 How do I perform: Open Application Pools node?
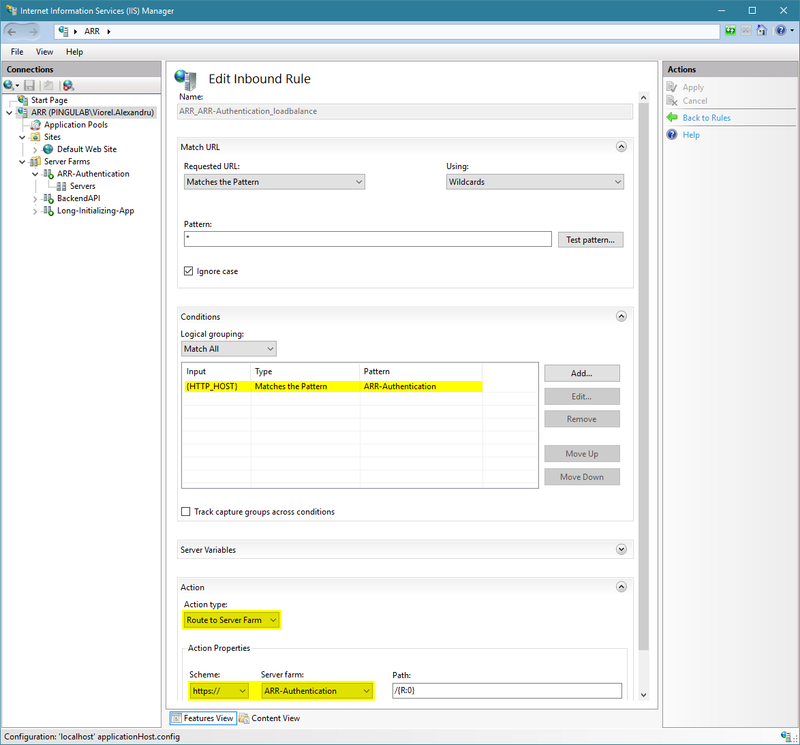coord(76,125)
